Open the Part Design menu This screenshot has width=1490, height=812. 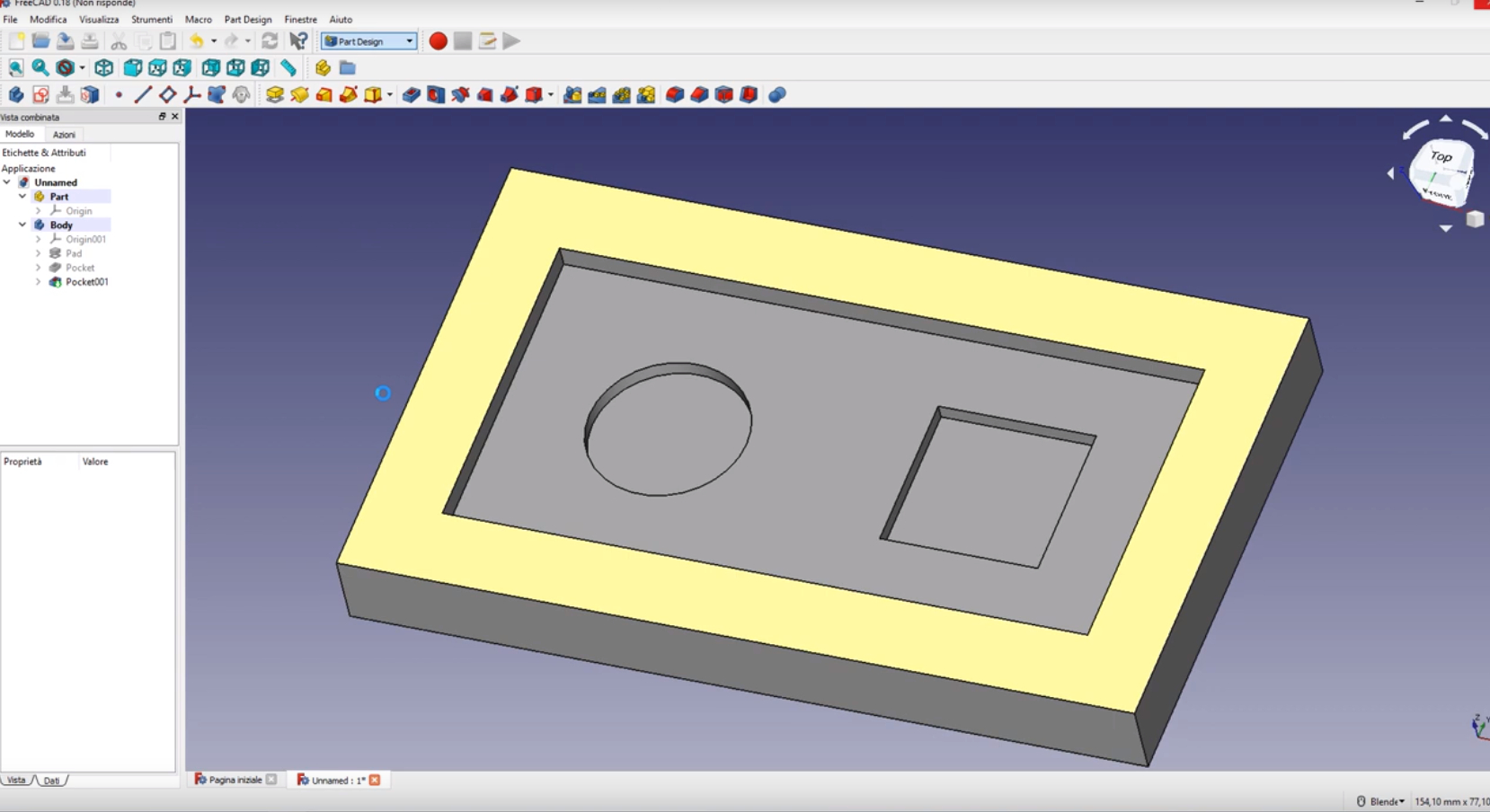click(248, 19)
